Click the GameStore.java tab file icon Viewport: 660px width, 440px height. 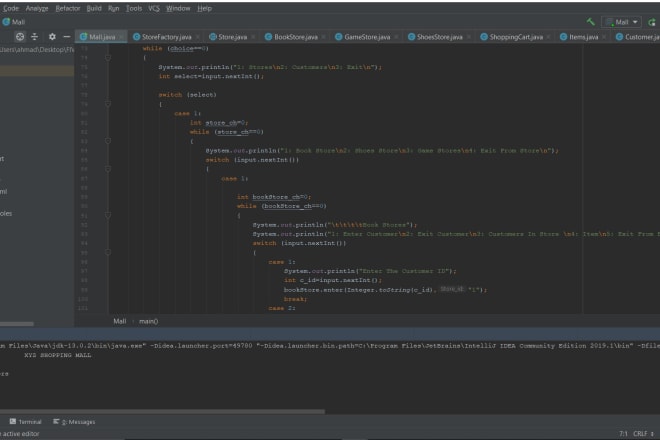pos(338,37)
